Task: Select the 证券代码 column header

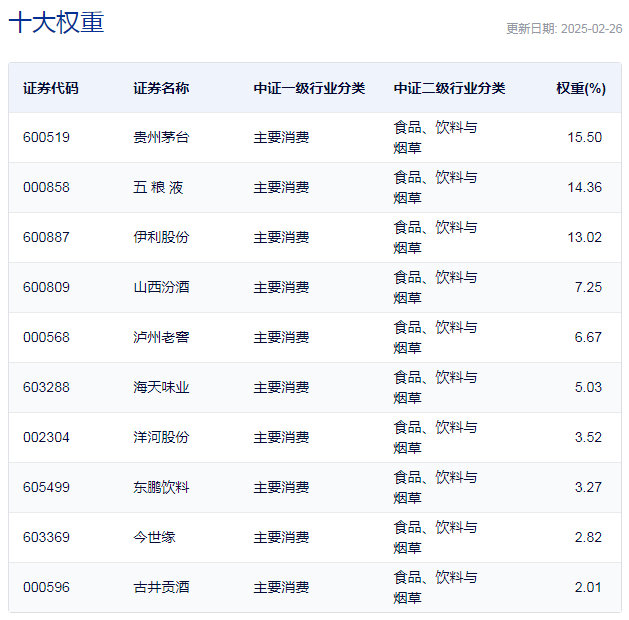Action: coord(51,88)
